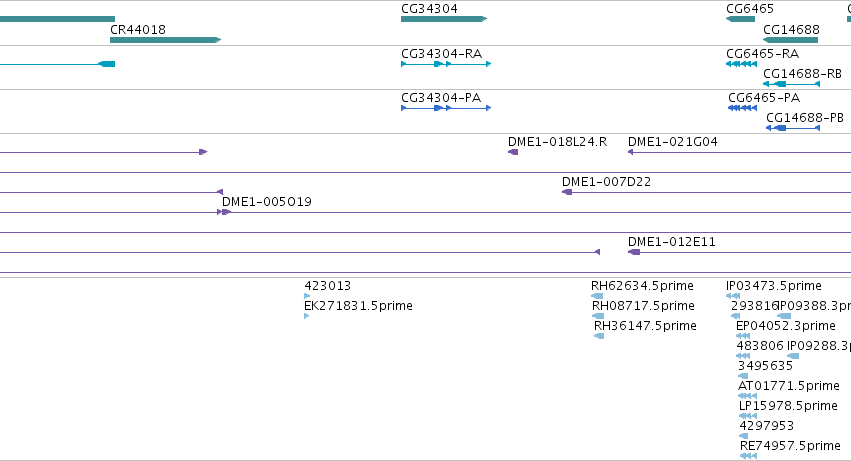Click the CG14688-RB transcript glyph
The width and height of the screenshot is (851, 461).
pyautogui.click(x=791, y=84)
